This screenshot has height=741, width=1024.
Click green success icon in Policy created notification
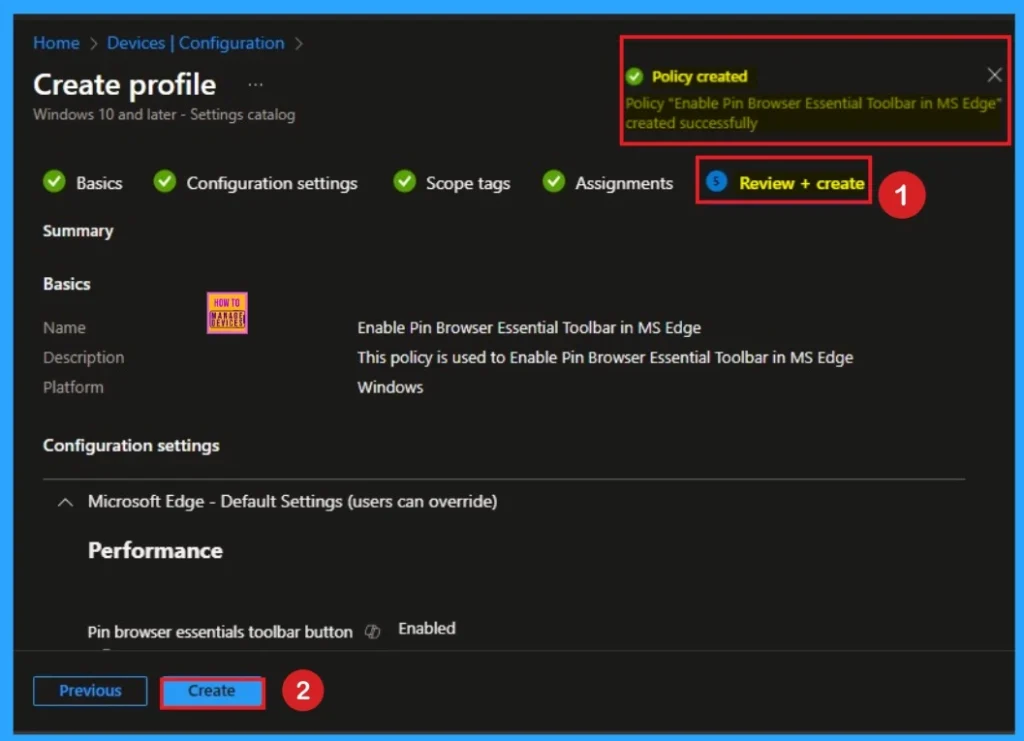(634, 76)
